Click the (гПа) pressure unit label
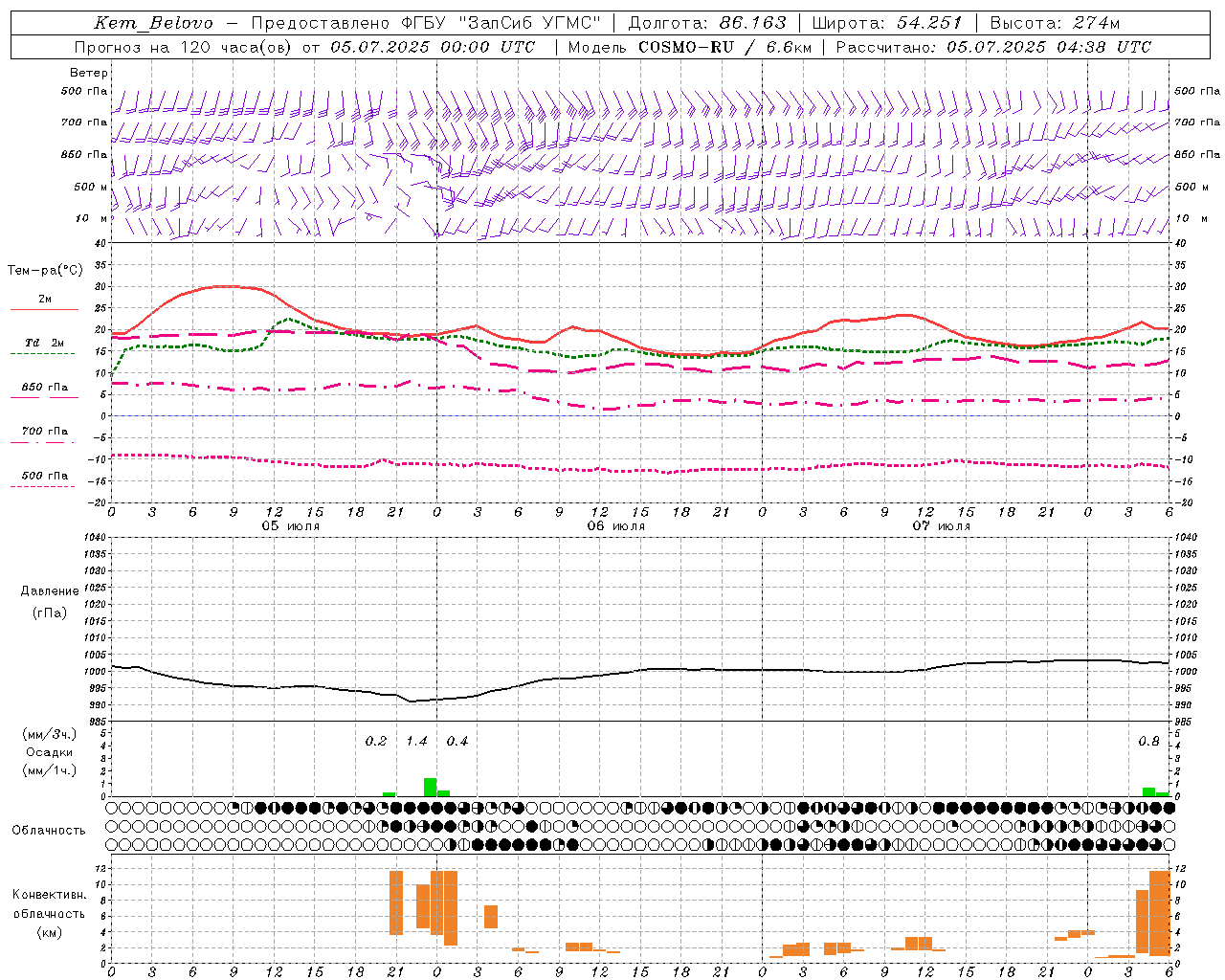The width and height of the screenshot is (1225, 980). tap(50, 612)
